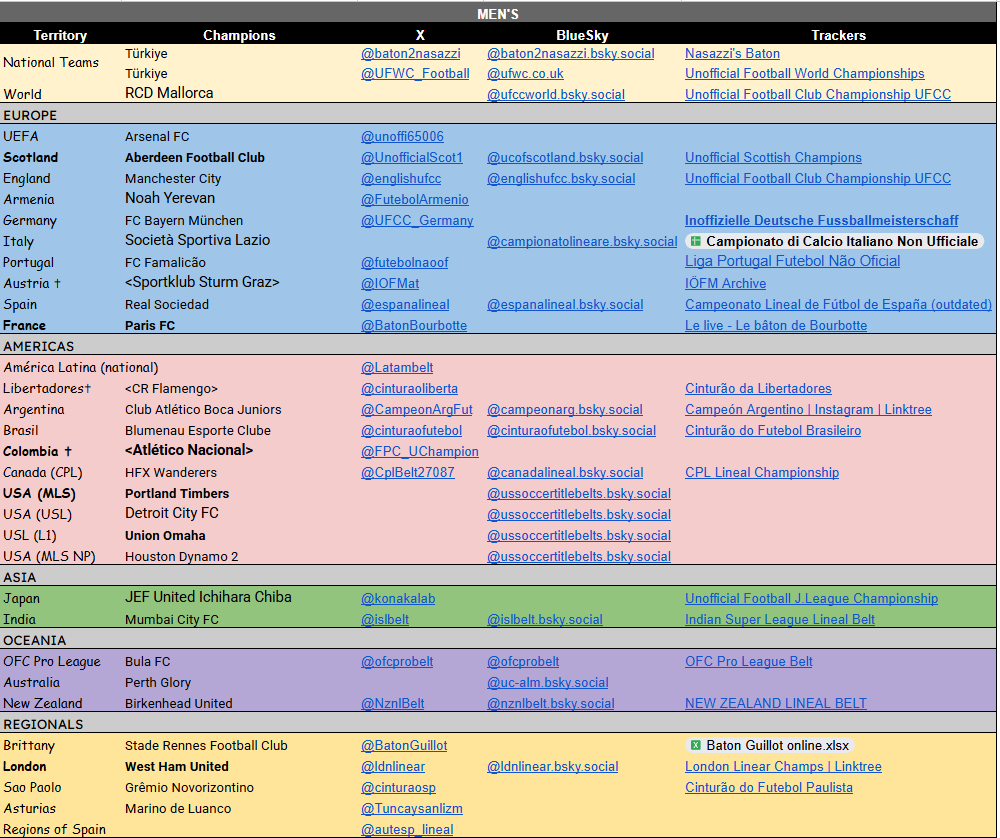
Task: Open the @BatonGuillot X link
Action: (x=404, y=747)
